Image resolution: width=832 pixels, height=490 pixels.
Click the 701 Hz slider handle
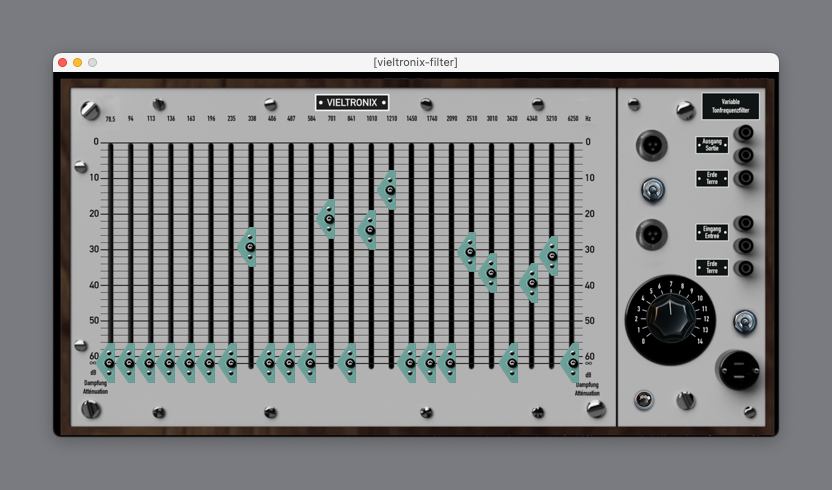[x=329, y=219]
